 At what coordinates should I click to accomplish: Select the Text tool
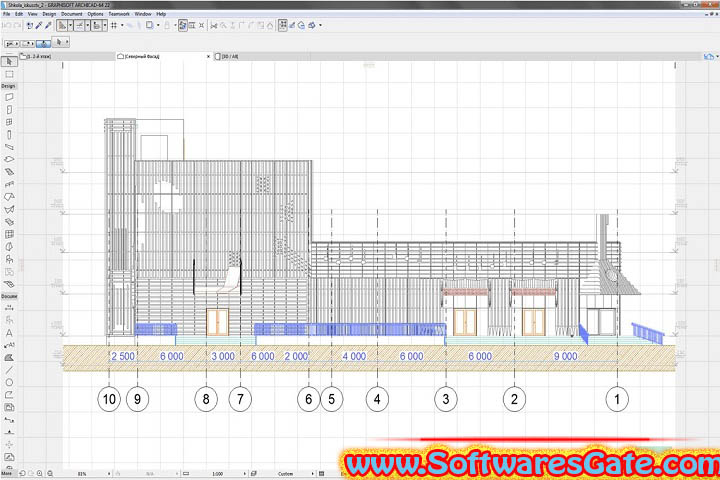point(9,333)
